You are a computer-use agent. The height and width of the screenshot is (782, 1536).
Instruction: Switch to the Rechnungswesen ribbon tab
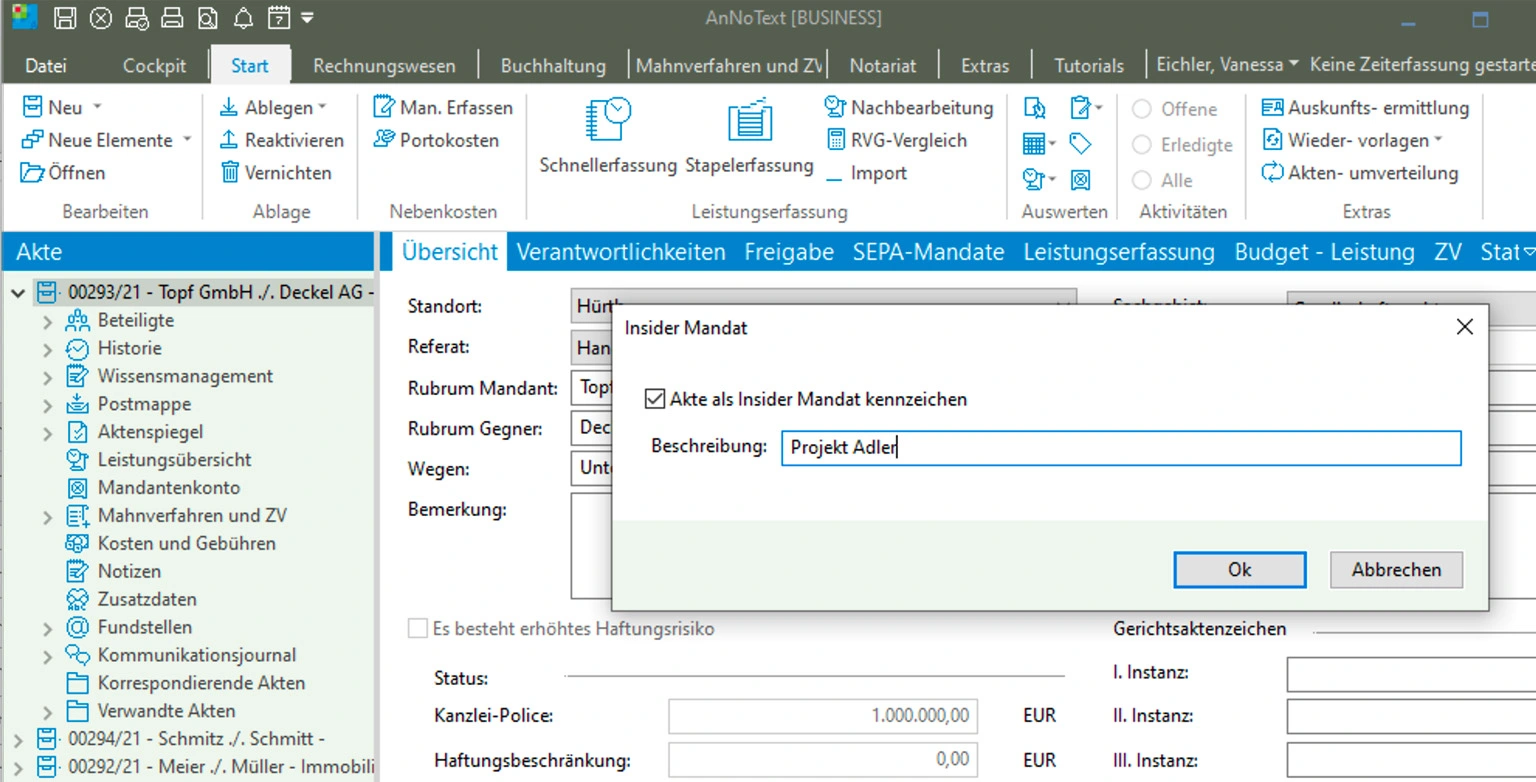coord(384,66)
